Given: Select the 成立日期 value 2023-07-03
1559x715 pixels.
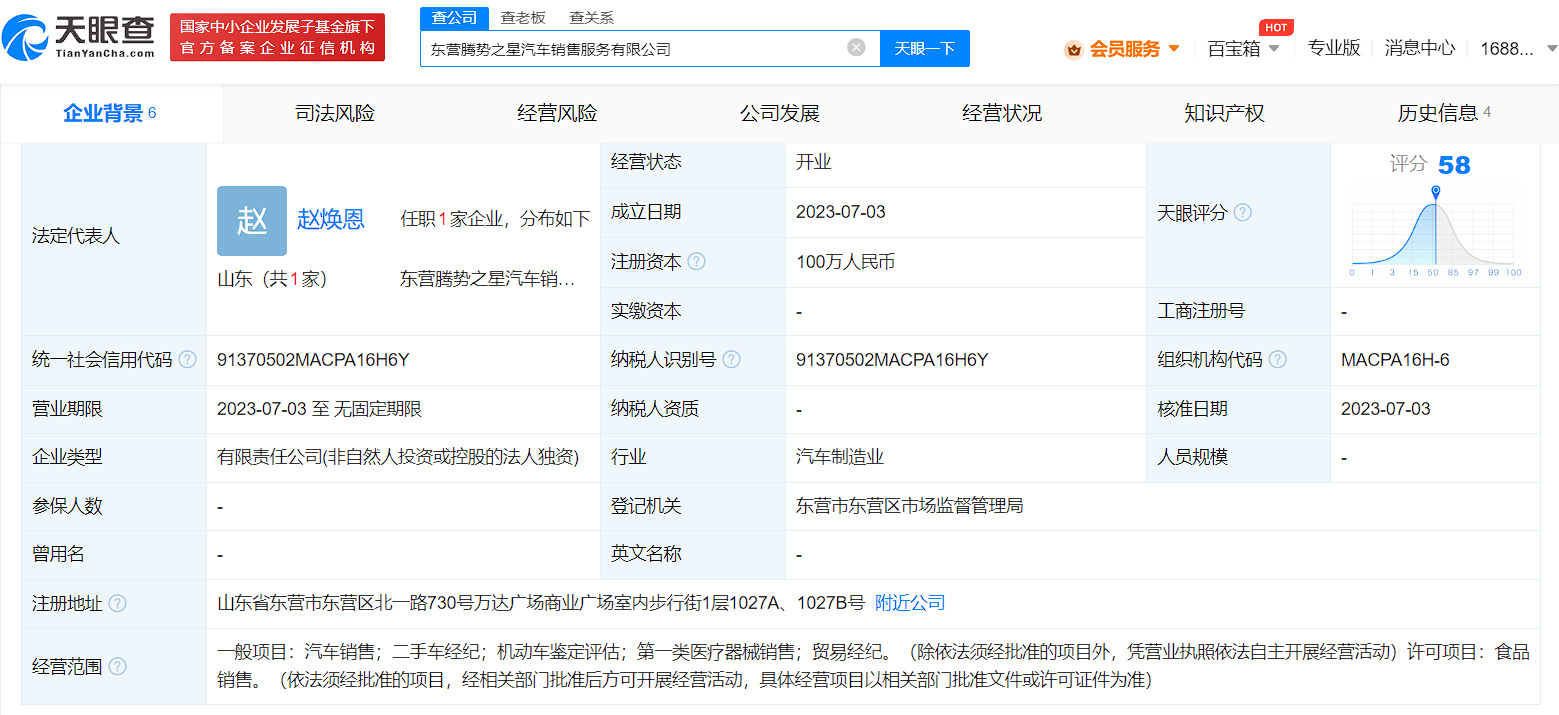Looking at the screenshot, I should point(841,212).
